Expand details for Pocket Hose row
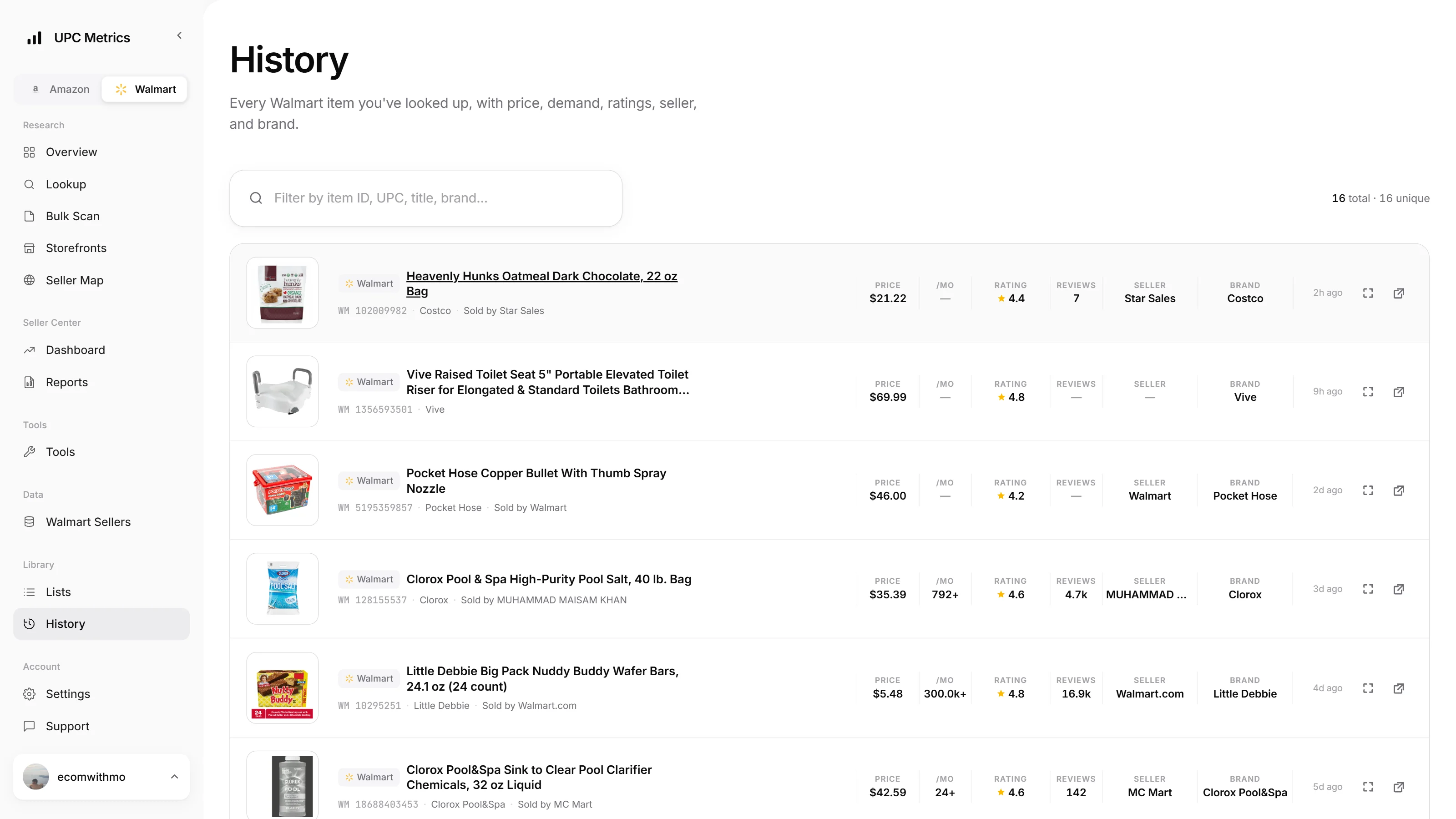Image resolution: width=1456 pixels, height=819 pixels. (x=1368, y=490)
